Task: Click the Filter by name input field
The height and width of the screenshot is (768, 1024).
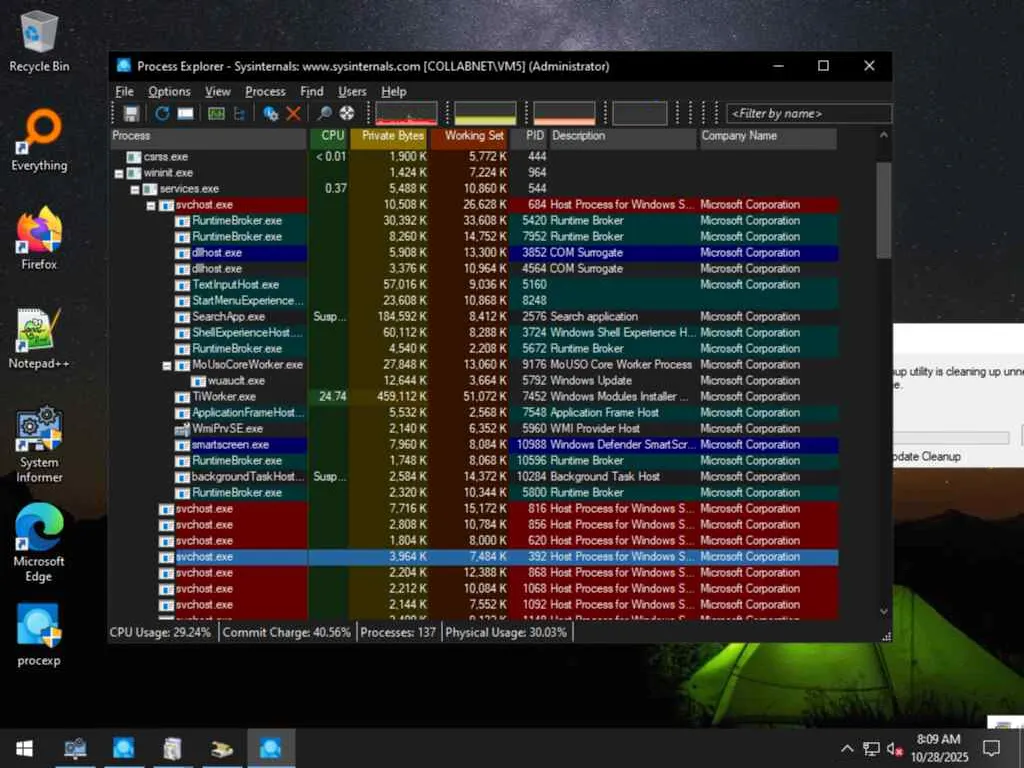Action: tap(808, 114)
